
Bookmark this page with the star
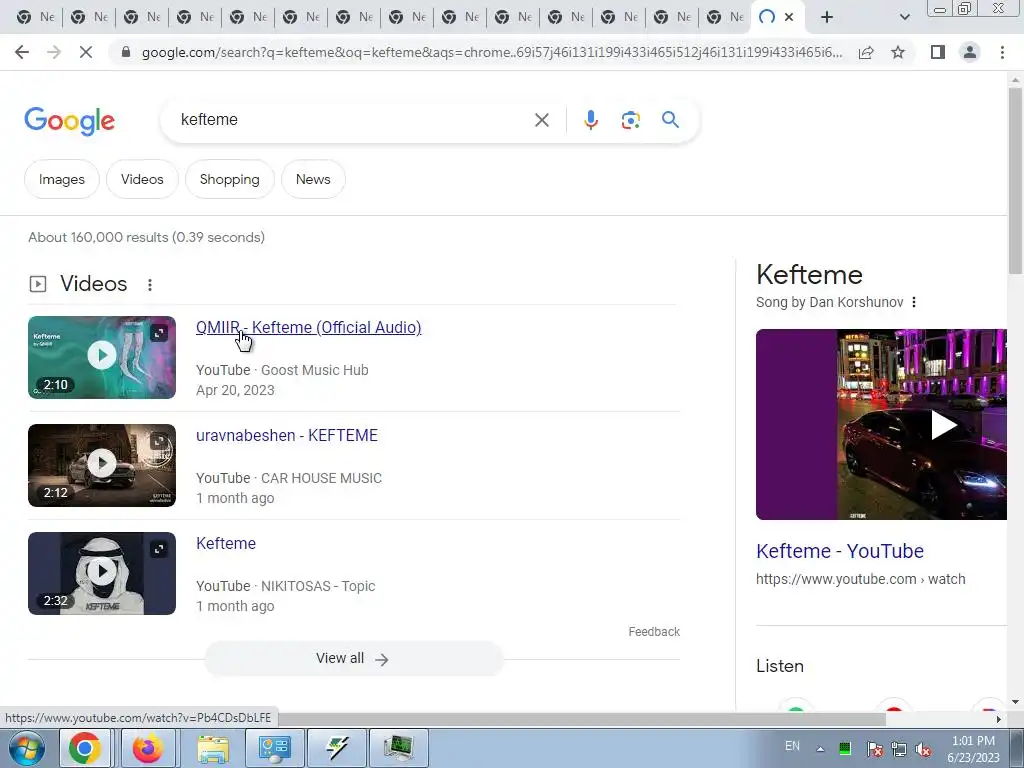[898, 52]
